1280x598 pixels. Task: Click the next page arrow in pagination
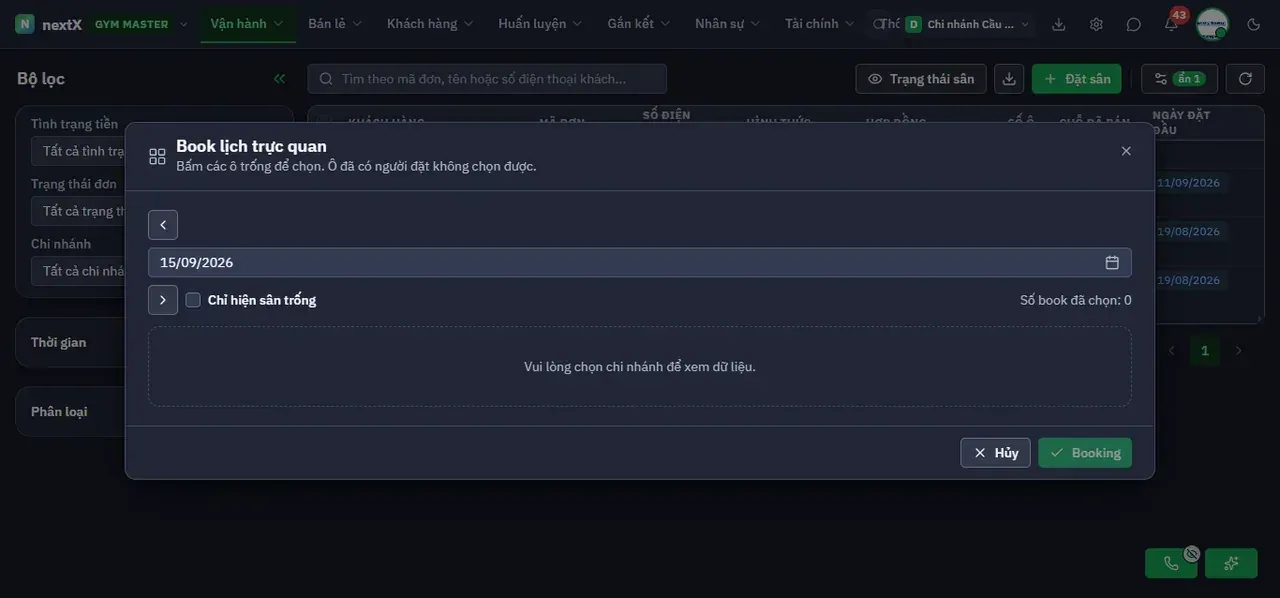(1239, 351)
